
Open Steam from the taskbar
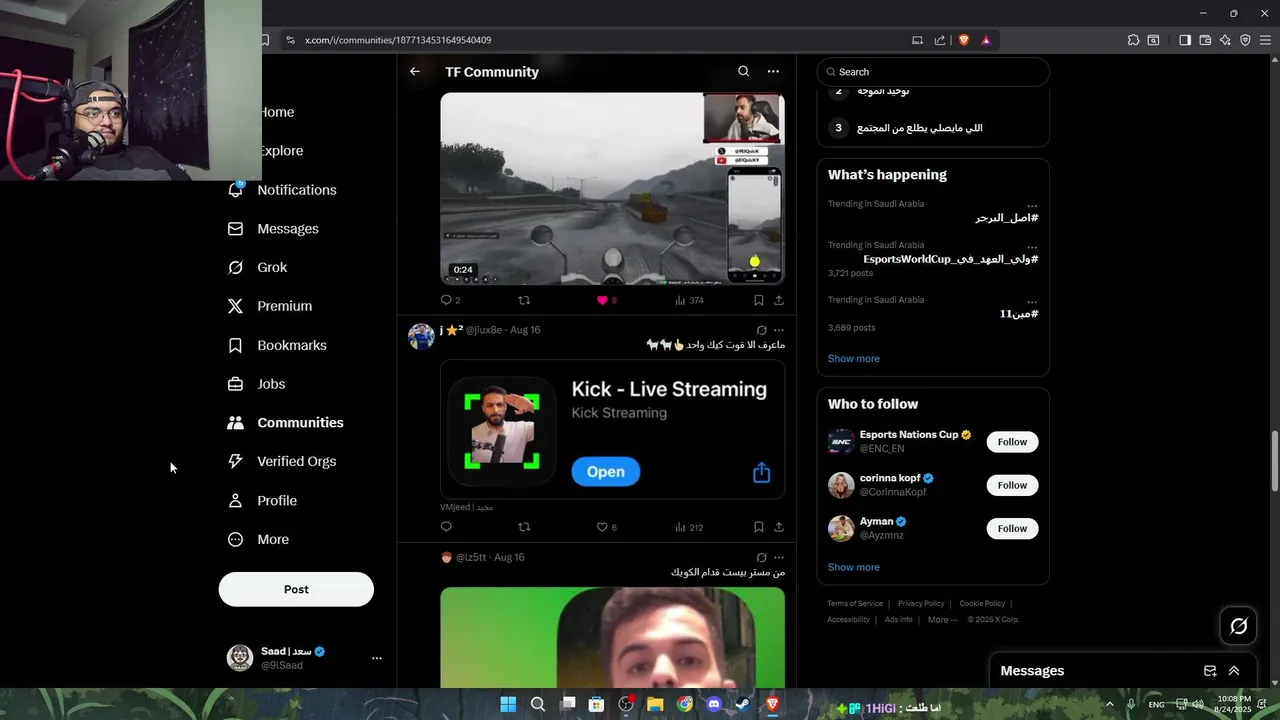point(743,704)
